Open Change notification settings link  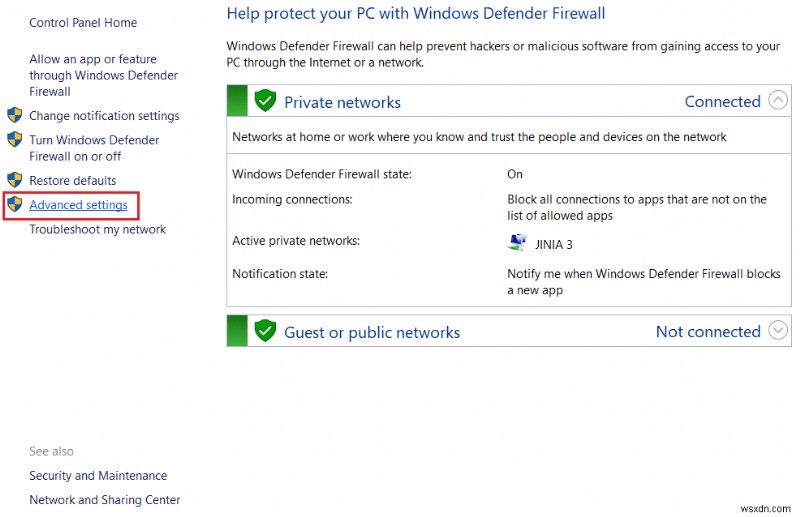pyautogui.click(x=104, y=116)
